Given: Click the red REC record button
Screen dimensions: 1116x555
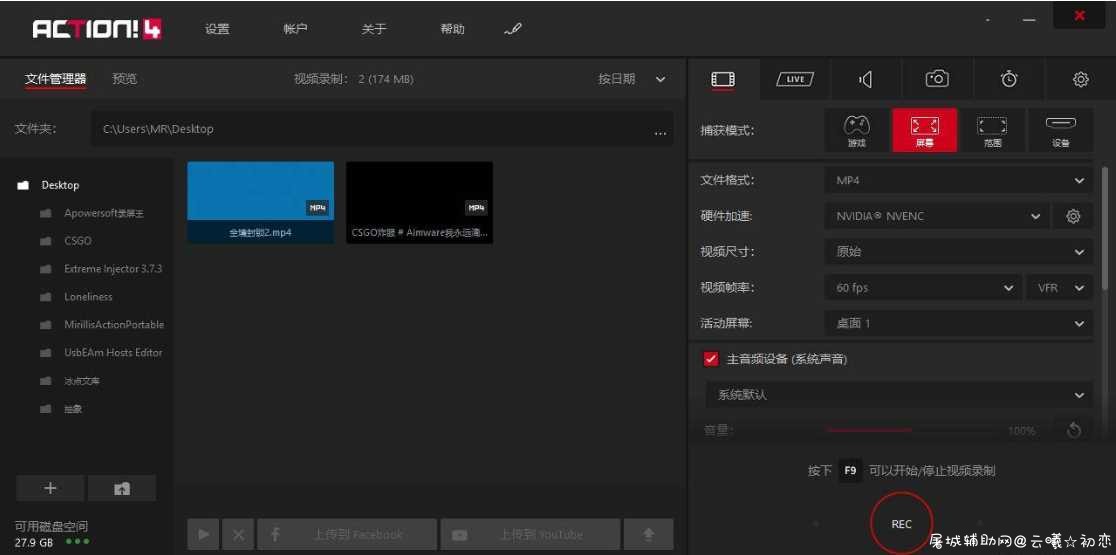Looking at the screenshot, I should coord(901,524).
